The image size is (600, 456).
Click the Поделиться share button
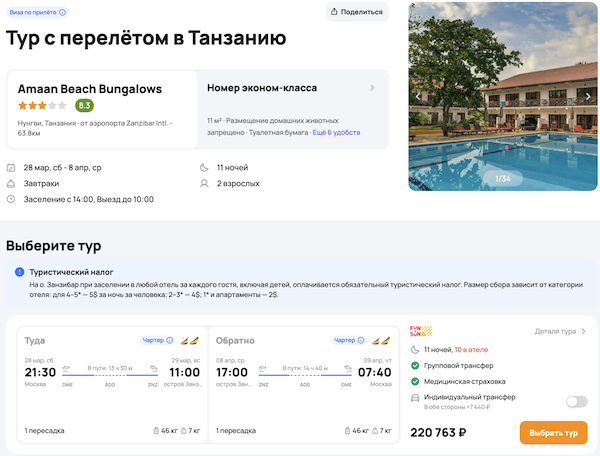[x=357, y=12]
